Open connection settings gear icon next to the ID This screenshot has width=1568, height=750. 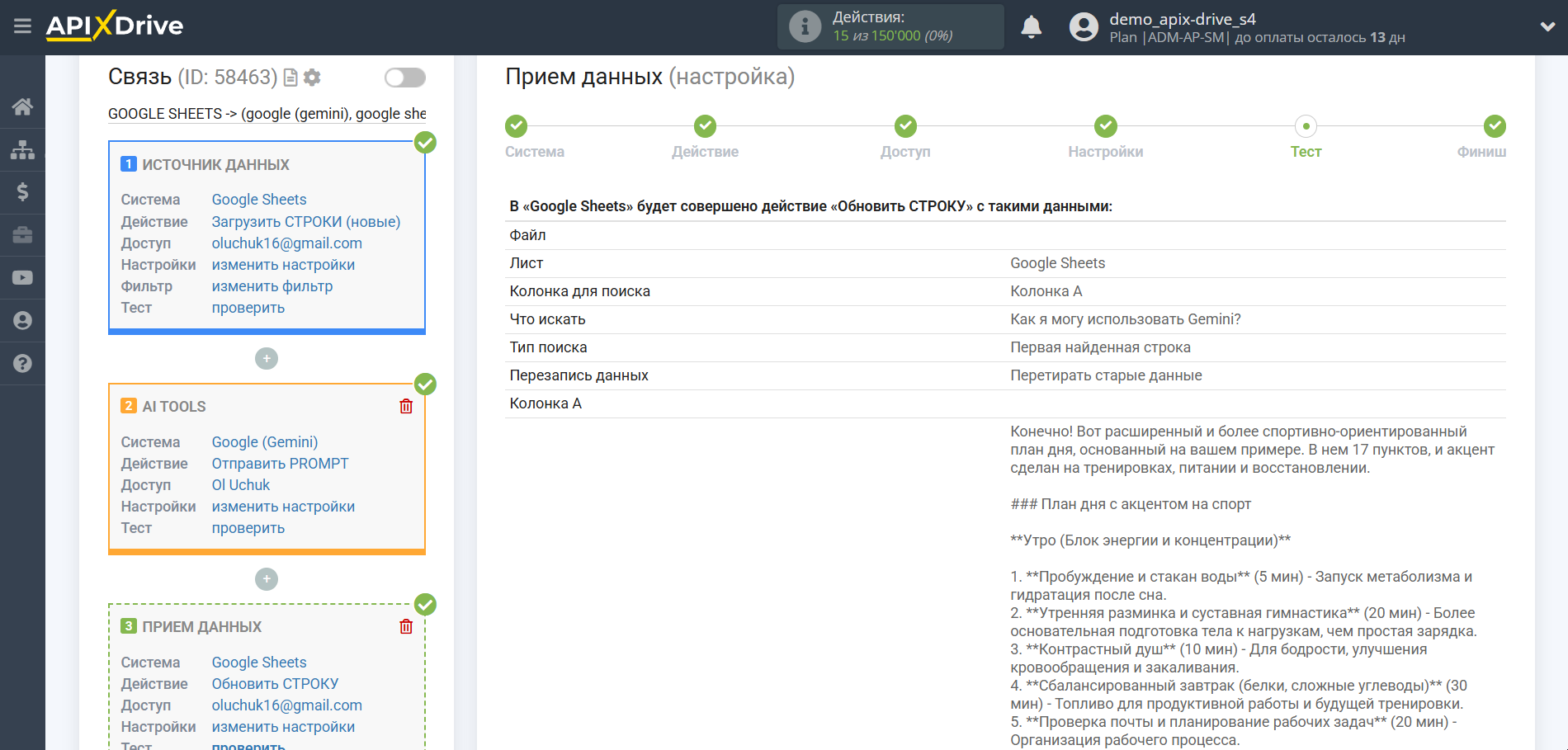pyautogui.click(x=312, y=78)
